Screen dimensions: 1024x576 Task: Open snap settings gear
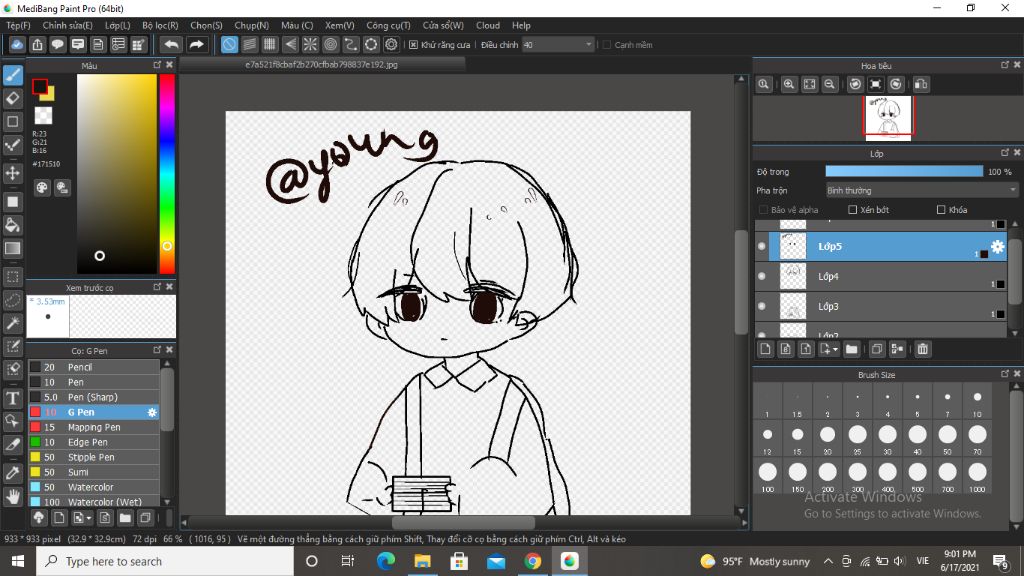pyautogui.click(x=391, y=44)
